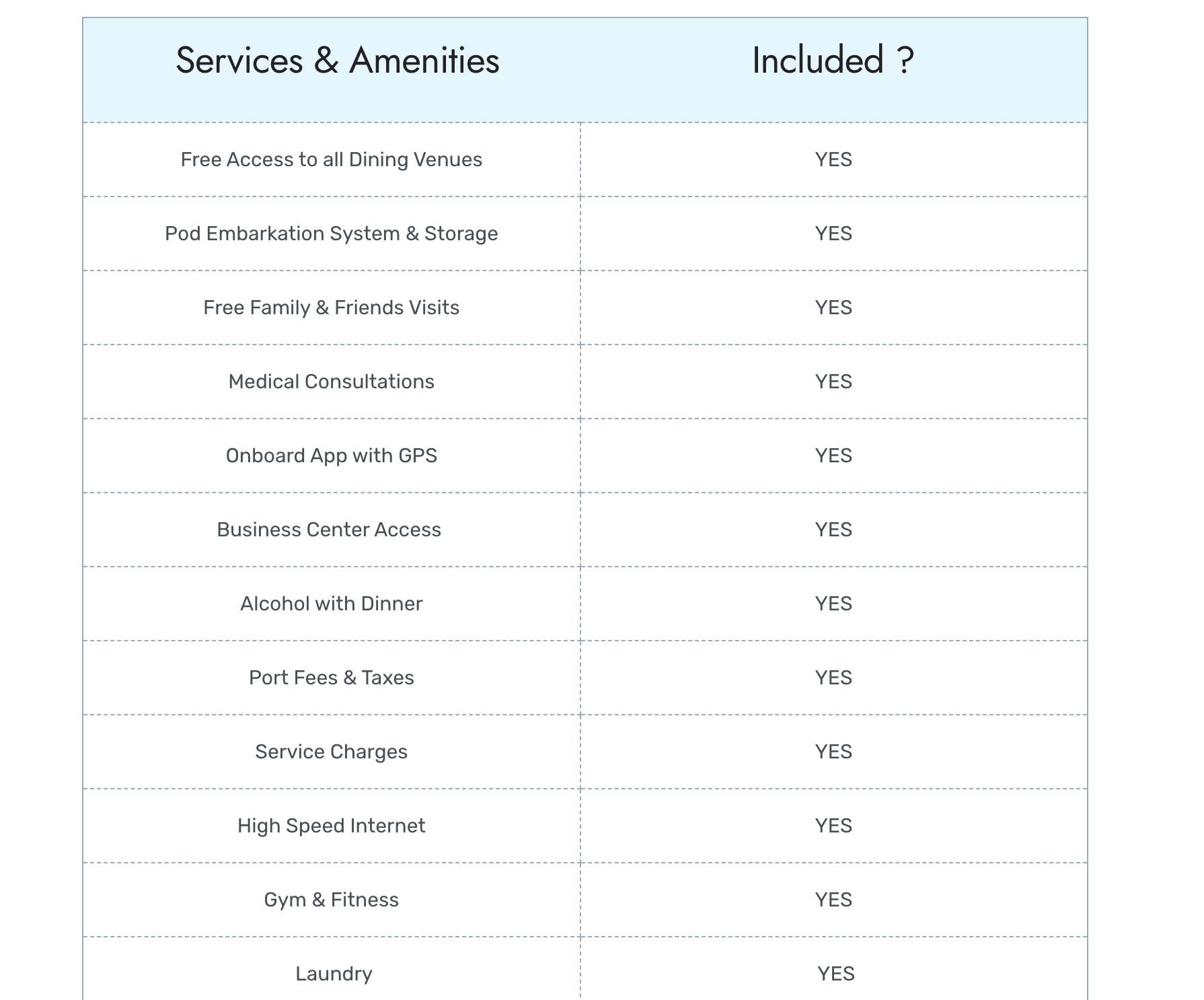Click the Services & Amenities column header
Image resolution: width=1204 pixels, height=1000 pixels.
[337, 61]
